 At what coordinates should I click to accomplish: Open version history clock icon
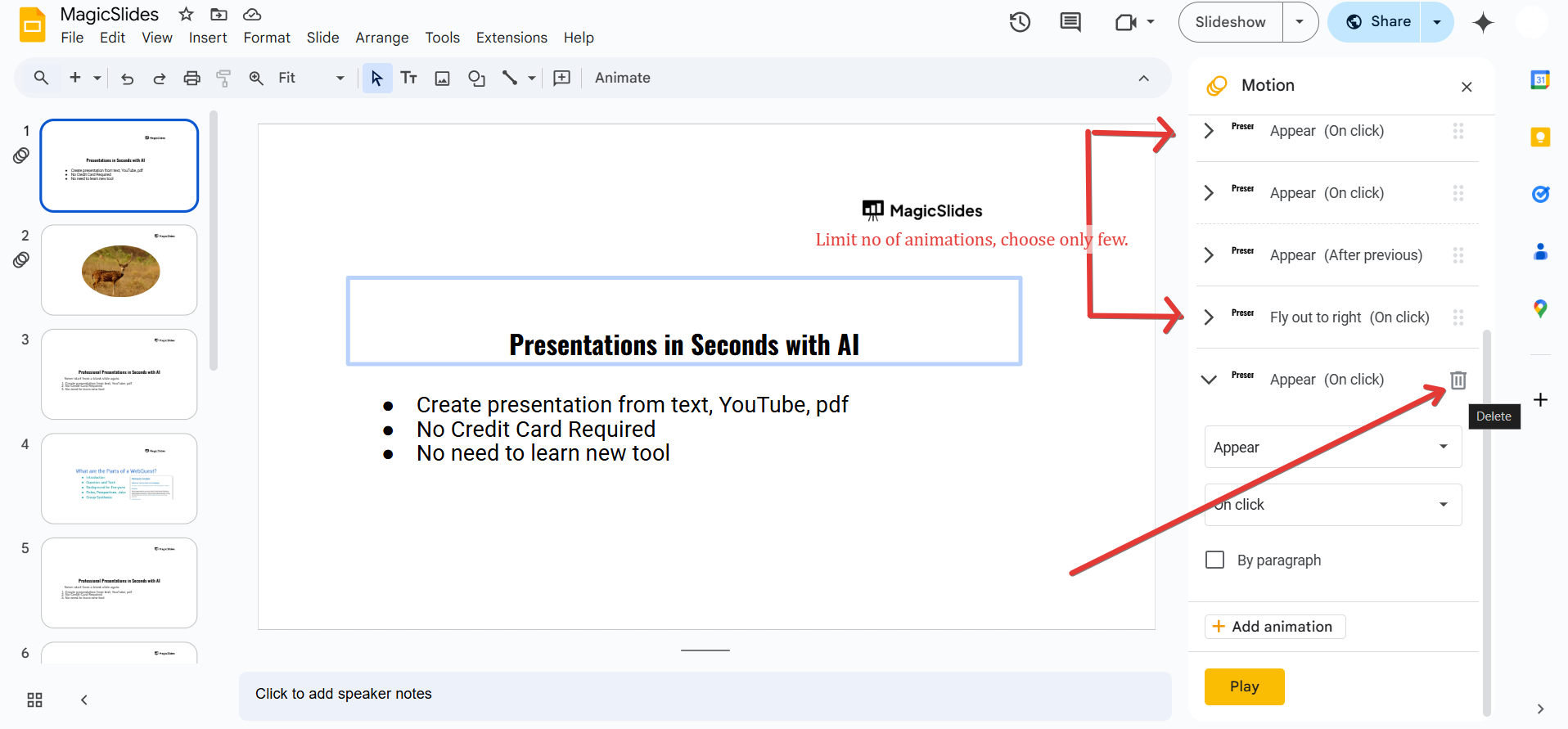pyautogui.click(x=1020, y=22)
